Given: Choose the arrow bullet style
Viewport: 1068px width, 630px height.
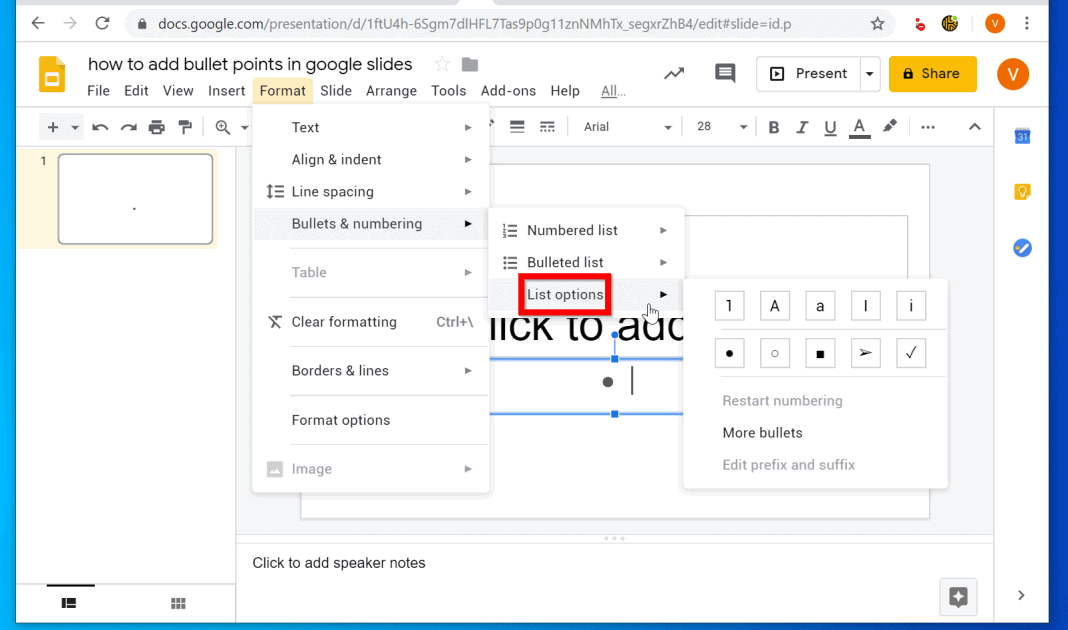Looking at the screenshot, I should [x=865, y=352].
